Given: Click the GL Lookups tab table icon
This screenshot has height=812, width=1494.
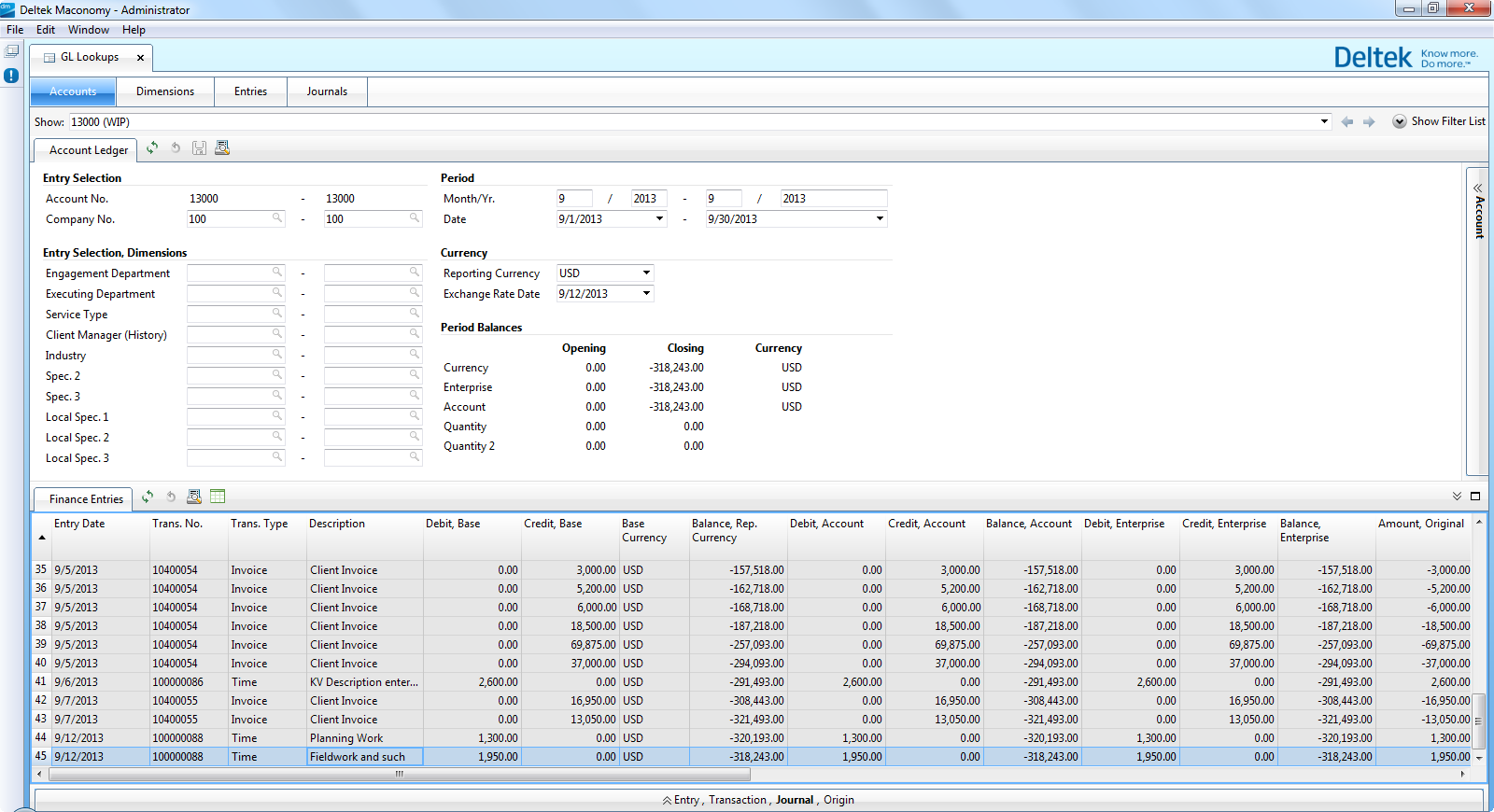Looking at the screenshot, I should 49,58.
